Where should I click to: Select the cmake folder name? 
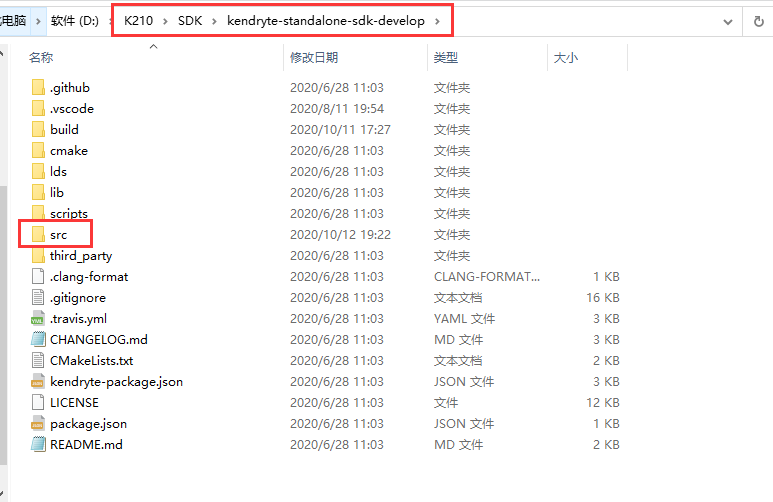(69, 150)
